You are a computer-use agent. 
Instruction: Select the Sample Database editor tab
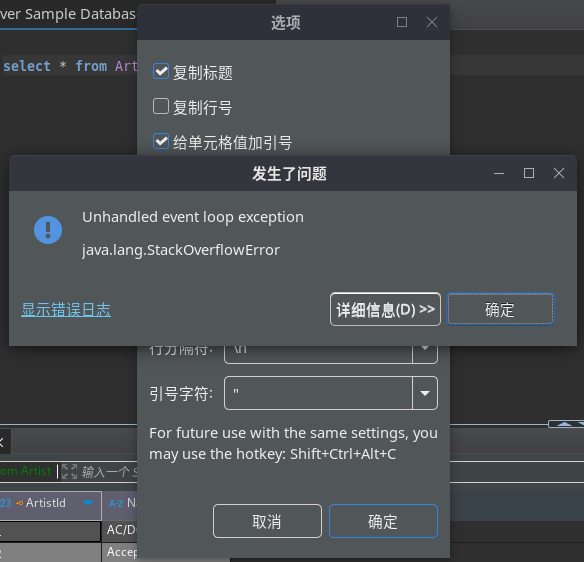pyautogui.click(x=68, y=15)
